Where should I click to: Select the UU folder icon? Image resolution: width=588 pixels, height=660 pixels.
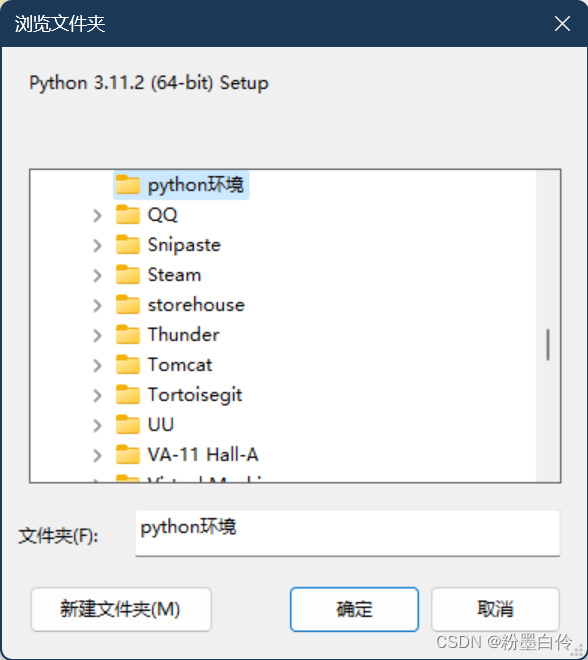click(128, 425)
